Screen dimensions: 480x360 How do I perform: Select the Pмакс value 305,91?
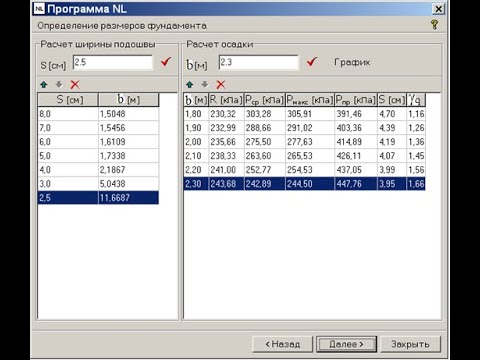(x=310, y=114)
